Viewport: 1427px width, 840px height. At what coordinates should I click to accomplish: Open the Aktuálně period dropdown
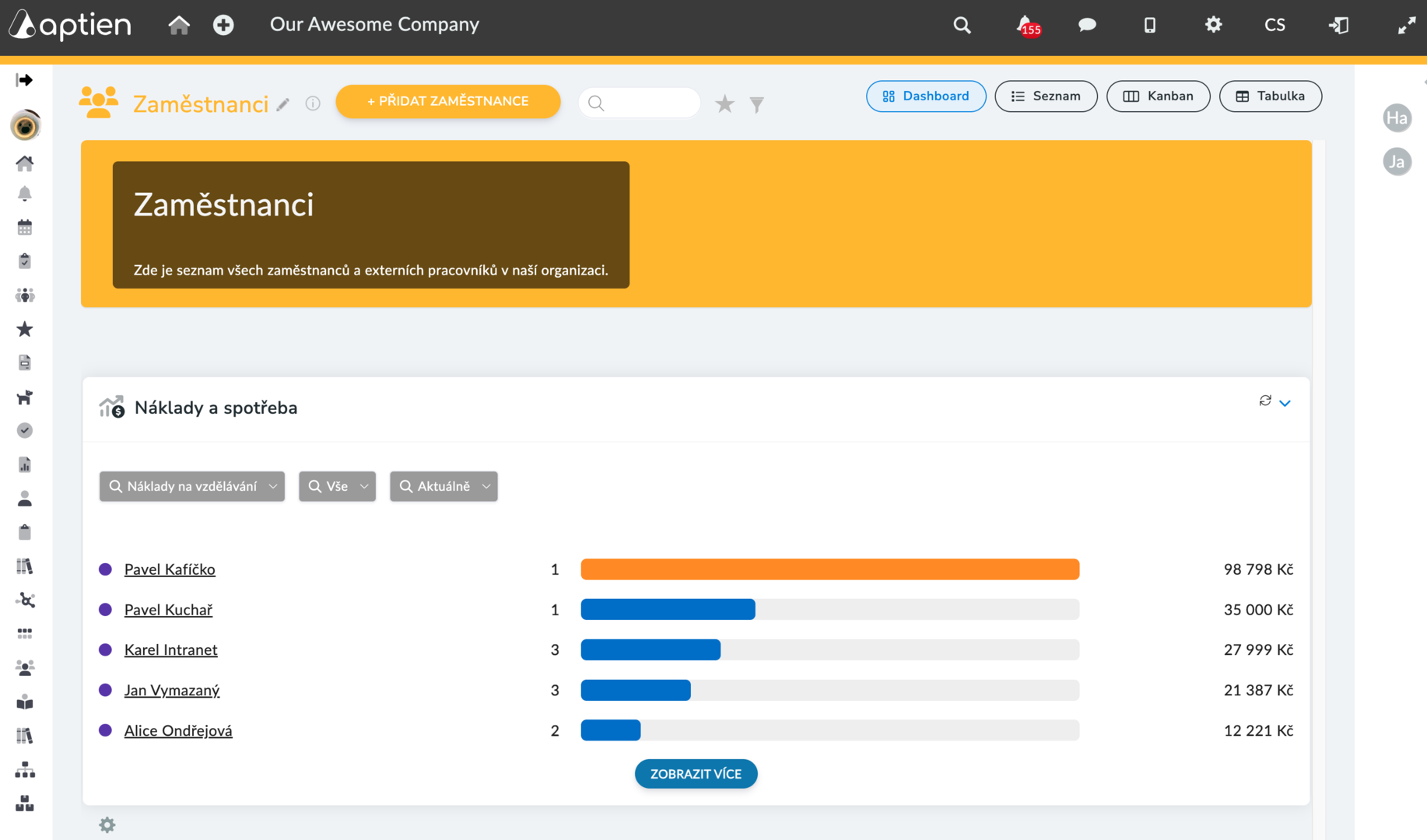pyautogui.click(x=444, y=486)
